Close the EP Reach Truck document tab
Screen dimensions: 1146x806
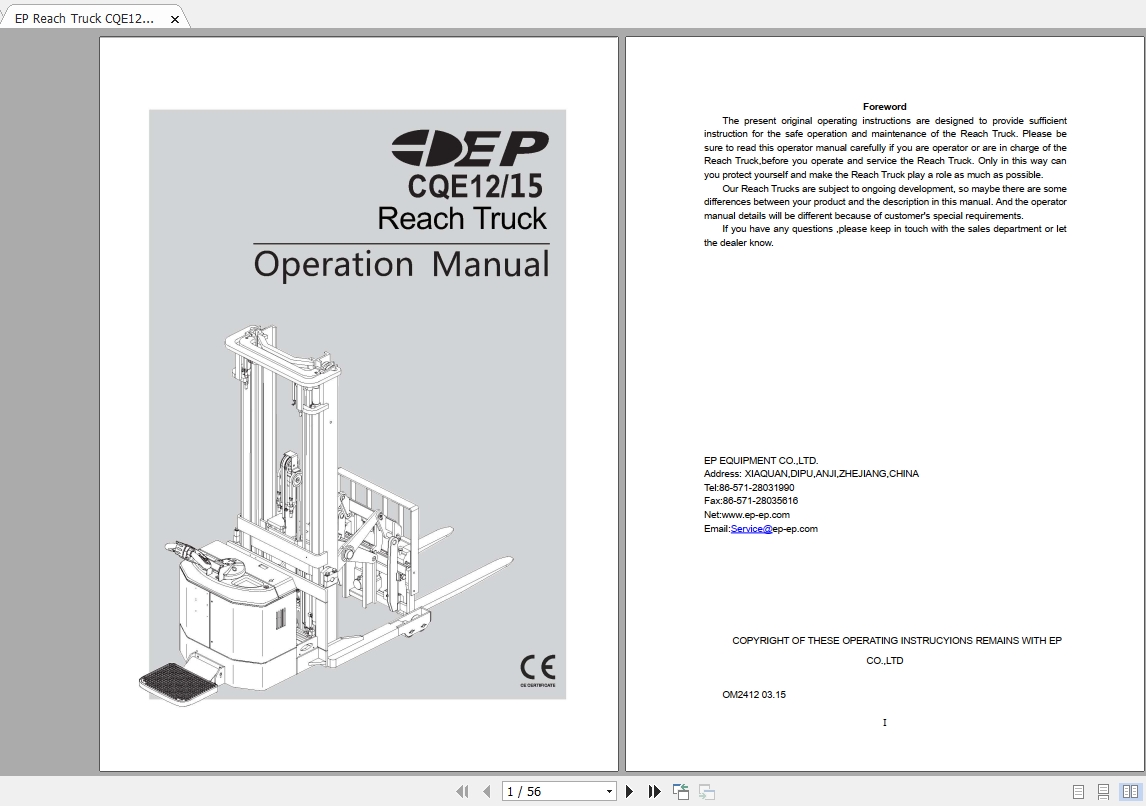tap(175, 20)
